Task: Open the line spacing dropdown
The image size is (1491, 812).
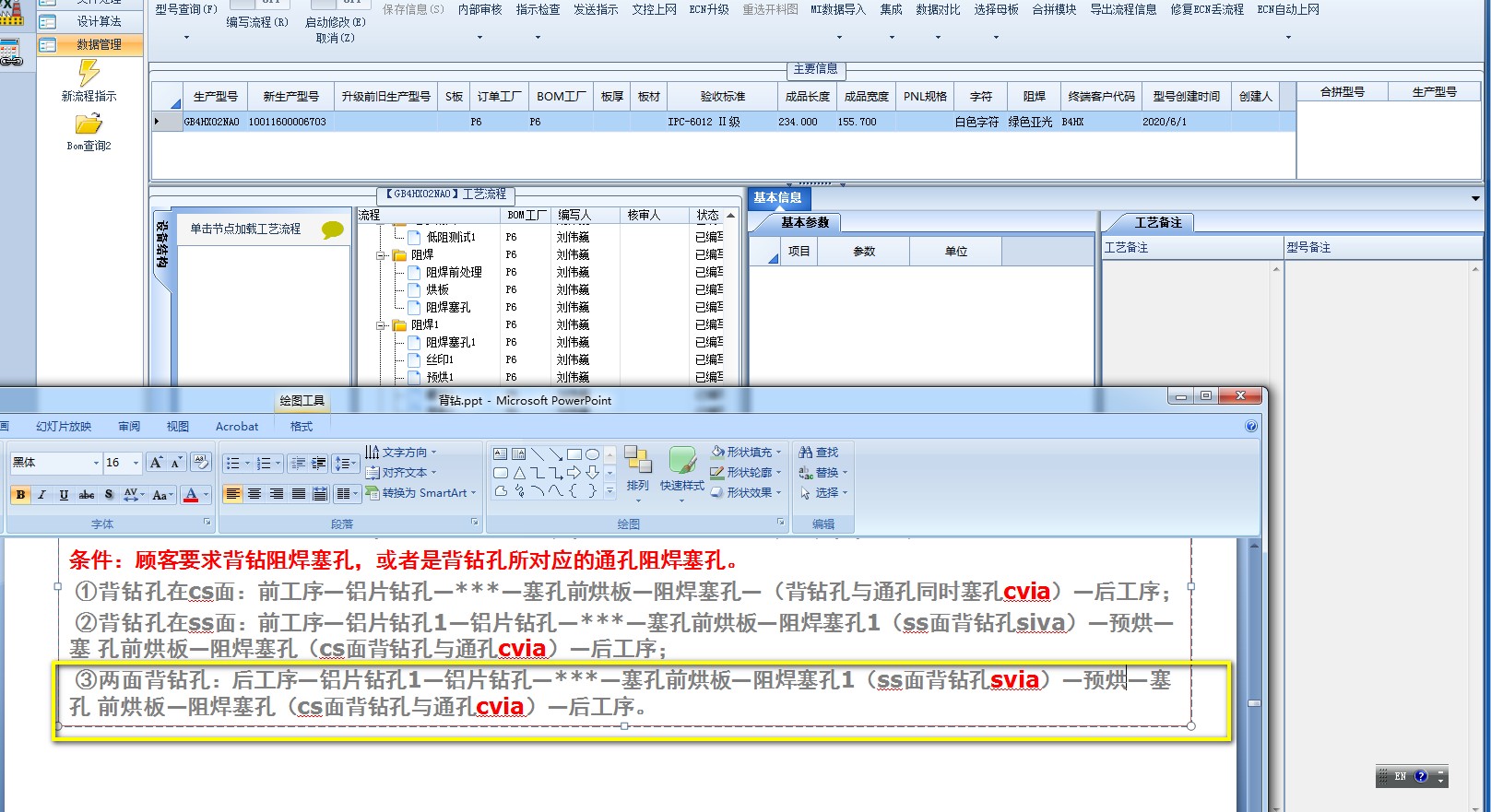Action: tap(345, 463)
